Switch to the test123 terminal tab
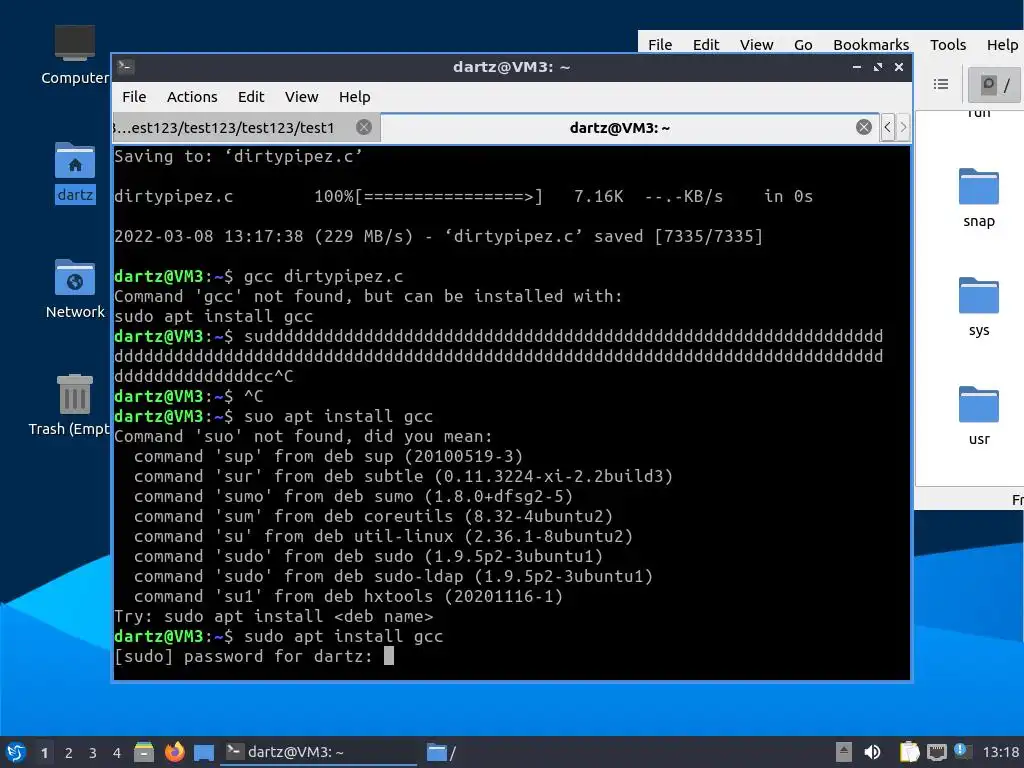 pos(247,127)
